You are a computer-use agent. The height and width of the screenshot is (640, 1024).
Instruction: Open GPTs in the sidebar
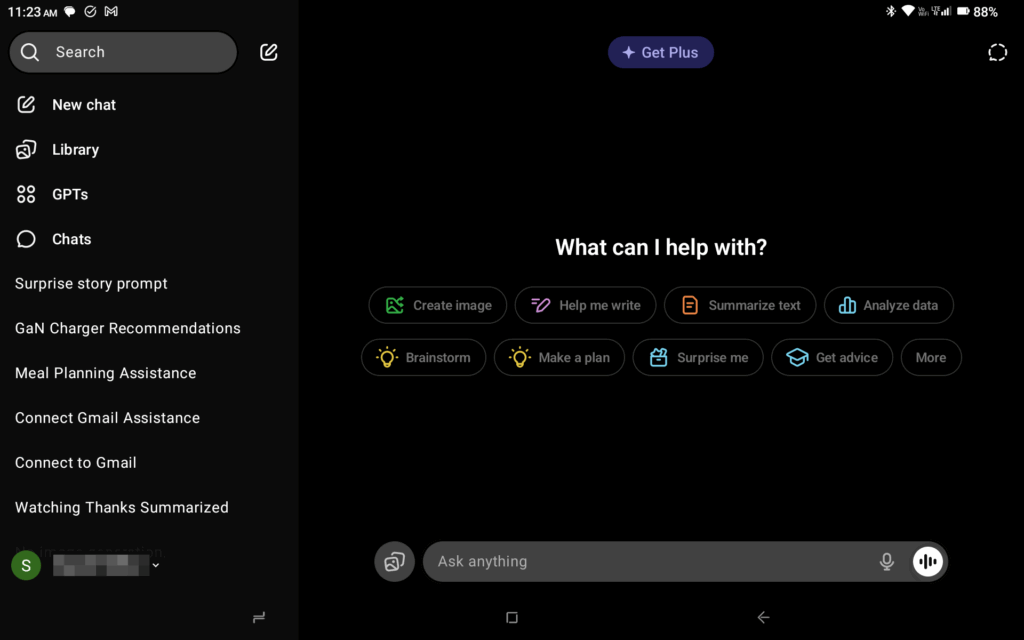[x=70, y=194]
